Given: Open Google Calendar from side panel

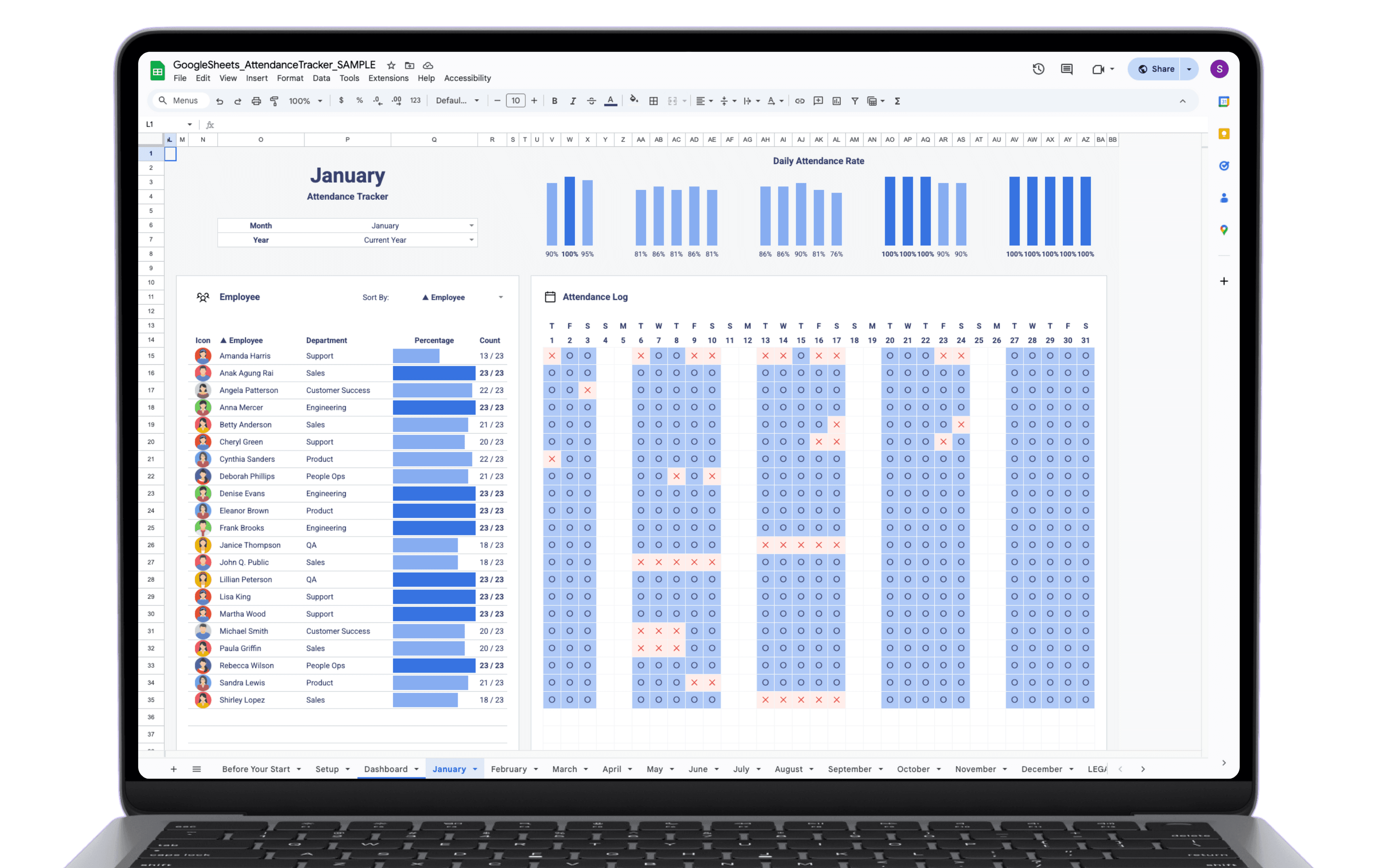Looking at the screenshot, I should click(1224, 101).
